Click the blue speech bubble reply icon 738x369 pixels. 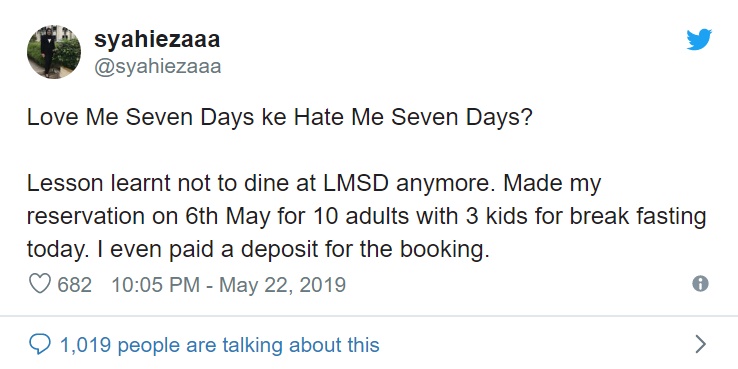pyautogui.click(x=40, y=345)
